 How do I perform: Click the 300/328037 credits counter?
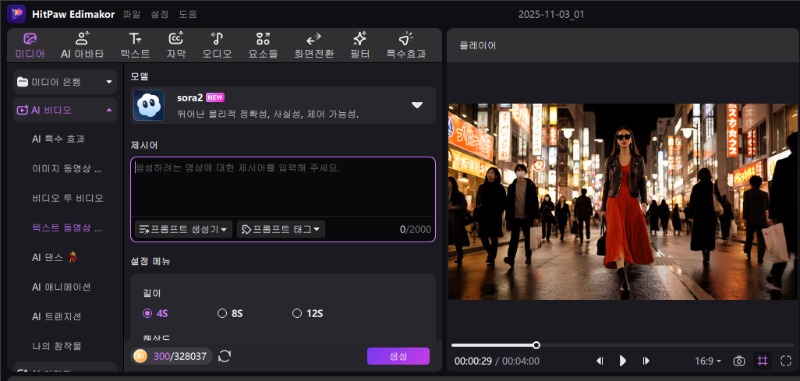tap(180, 356)
